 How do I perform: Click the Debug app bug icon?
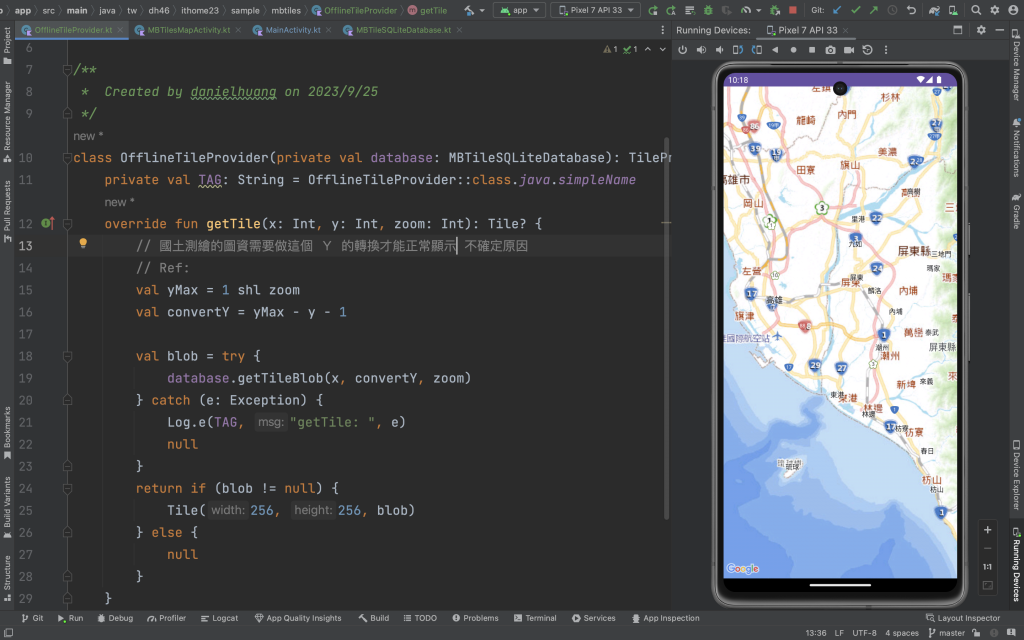(708, 10)
